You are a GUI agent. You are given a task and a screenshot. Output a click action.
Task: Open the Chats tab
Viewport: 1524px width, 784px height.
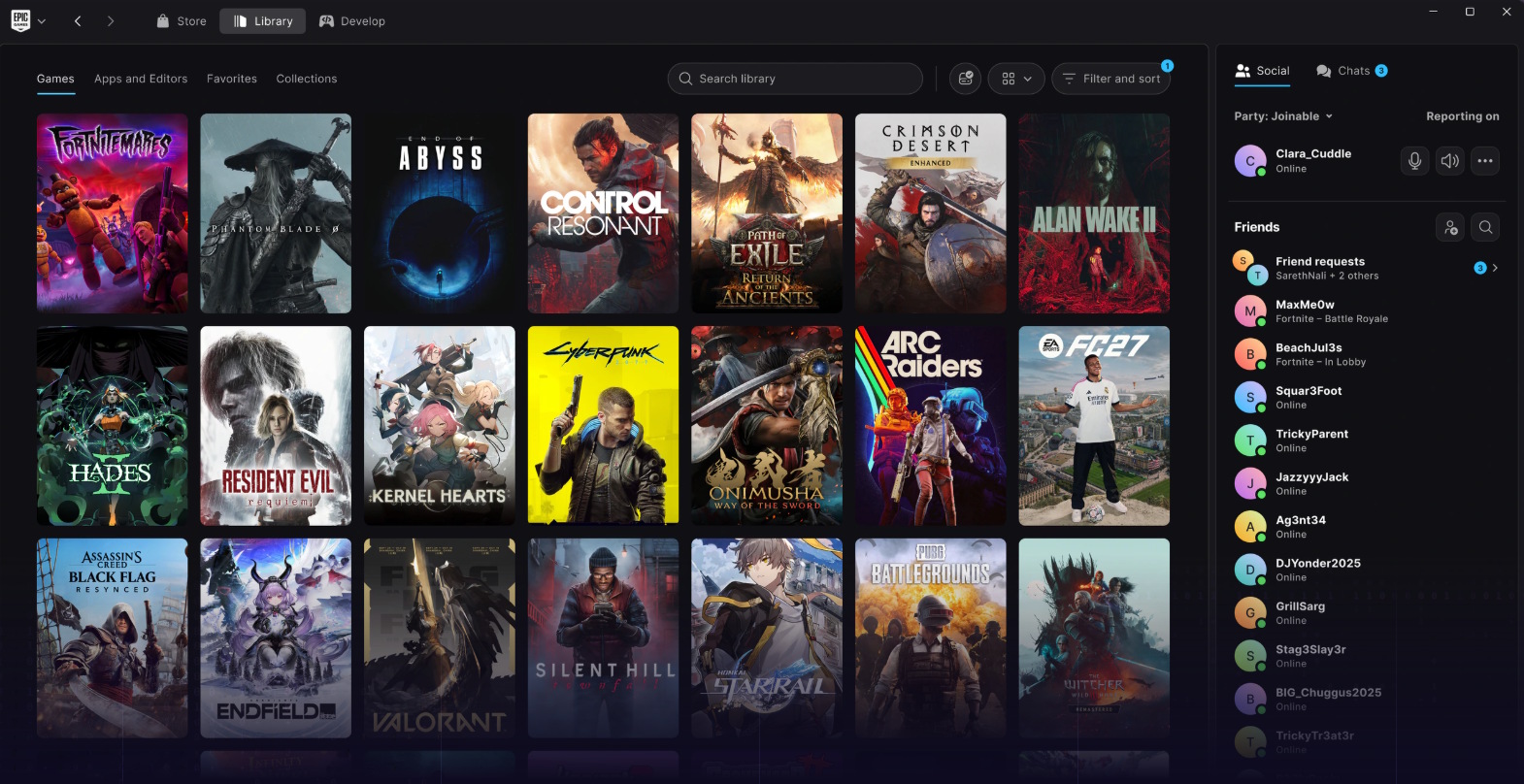pyautogui.click(x=1351, y=71)
